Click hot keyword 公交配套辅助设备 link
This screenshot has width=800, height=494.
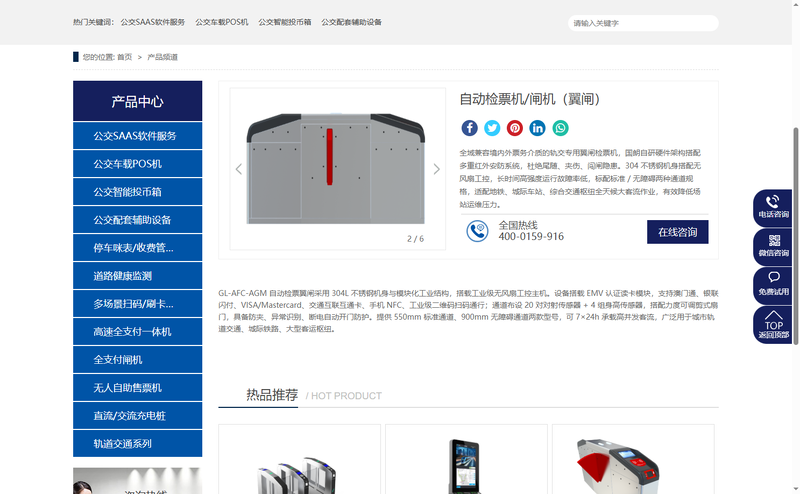[352, 22]
